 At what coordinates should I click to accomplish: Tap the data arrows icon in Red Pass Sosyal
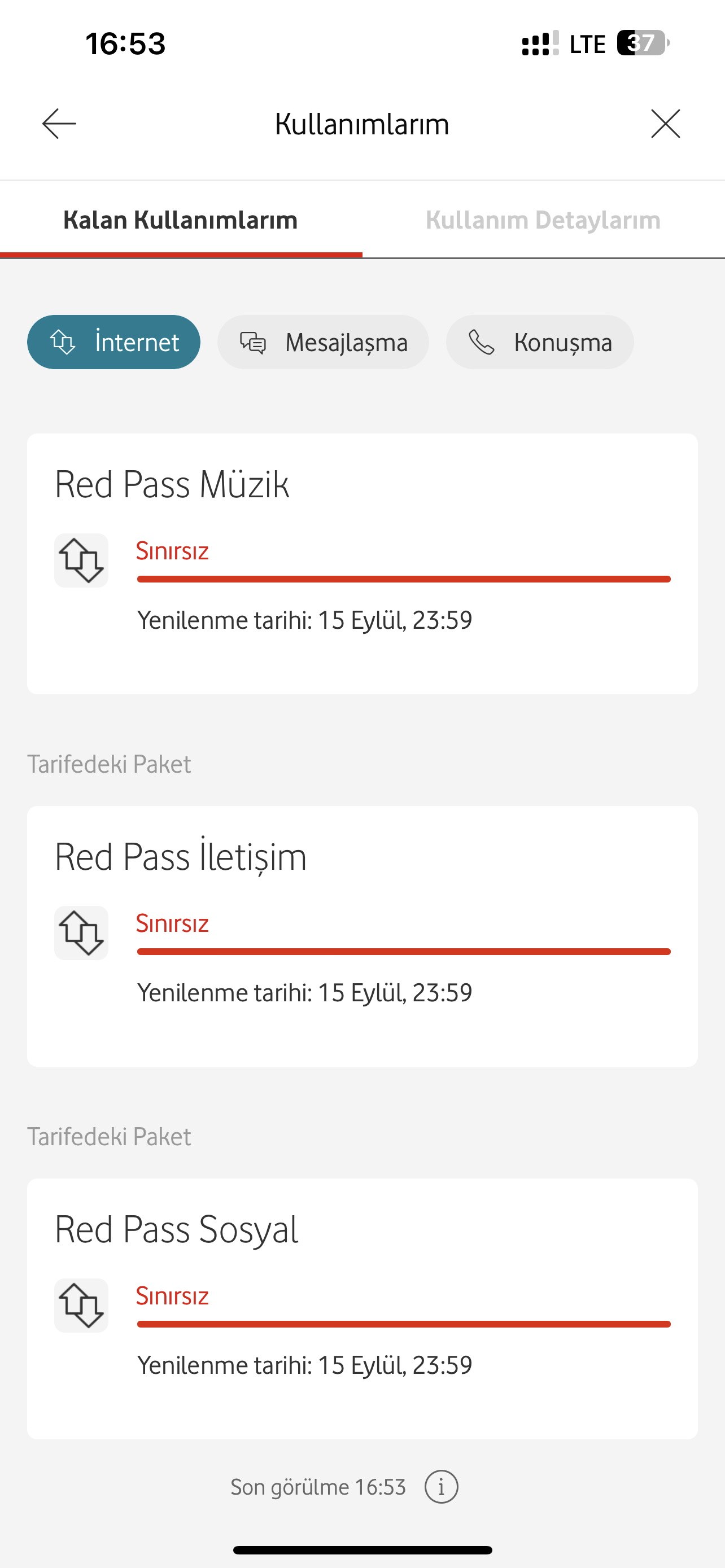(81, 1306)
